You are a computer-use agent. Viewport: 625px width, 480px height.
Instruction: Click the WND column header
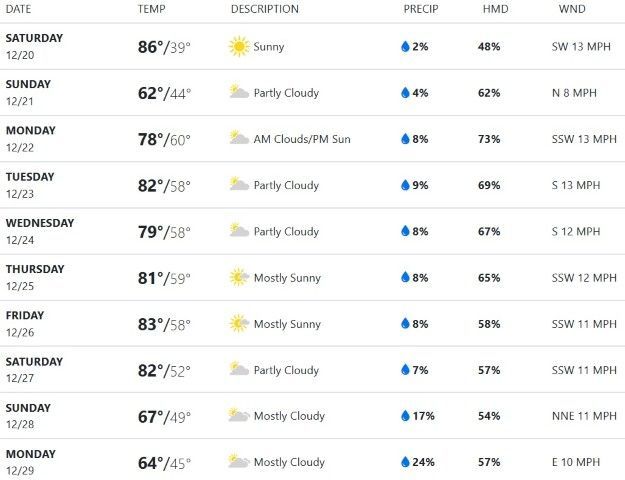[x=572, y=9]
